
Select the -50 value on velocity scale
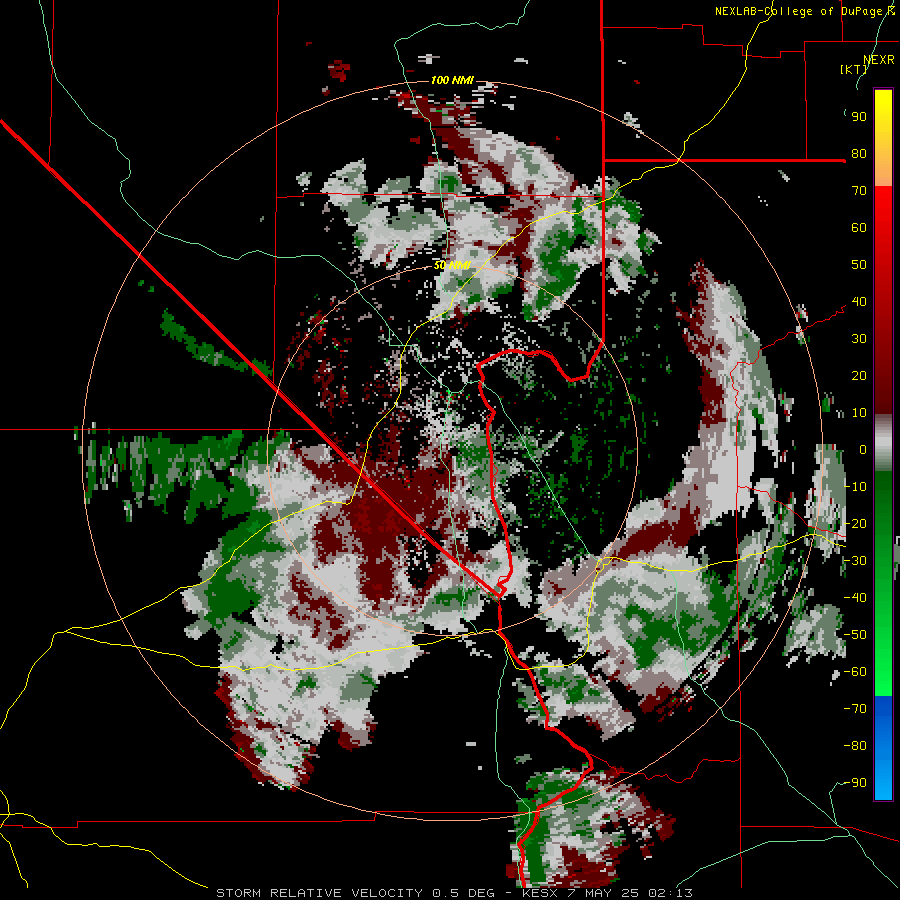[x=855, y=635]
